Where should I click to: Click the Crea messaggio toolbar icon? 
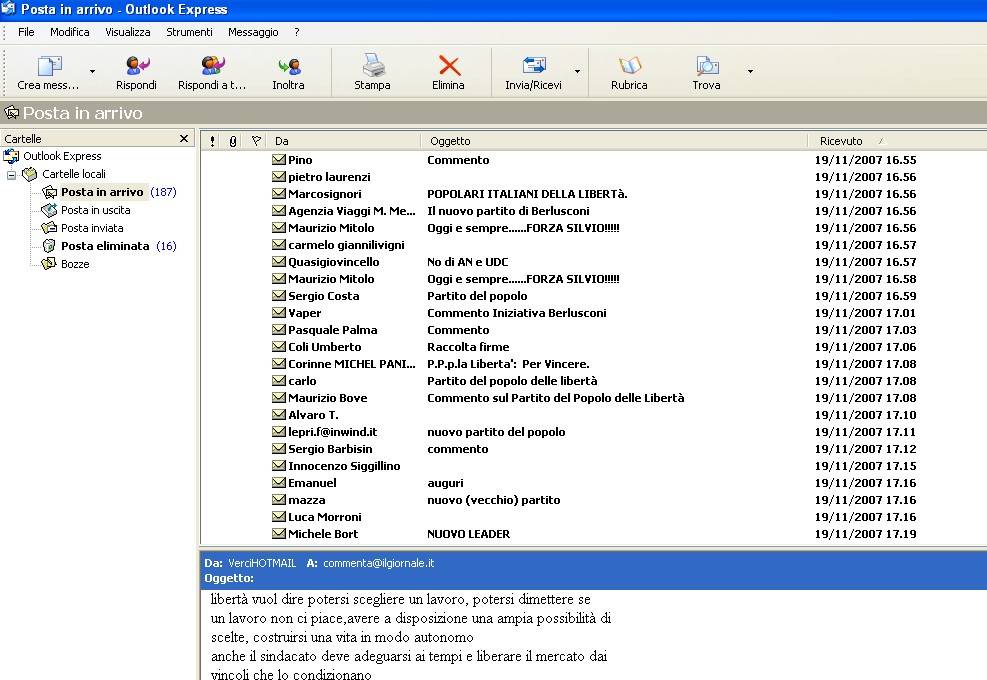[49, 66]
